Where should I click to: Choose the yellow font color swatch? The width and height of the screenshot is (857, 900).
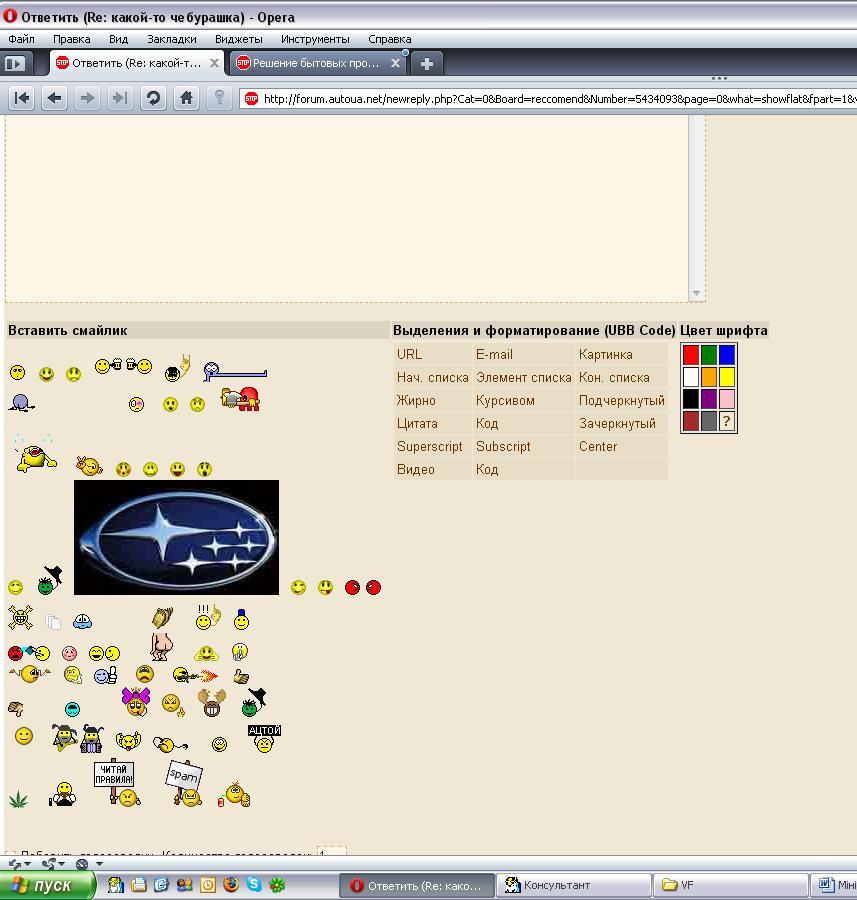(727, 377)
